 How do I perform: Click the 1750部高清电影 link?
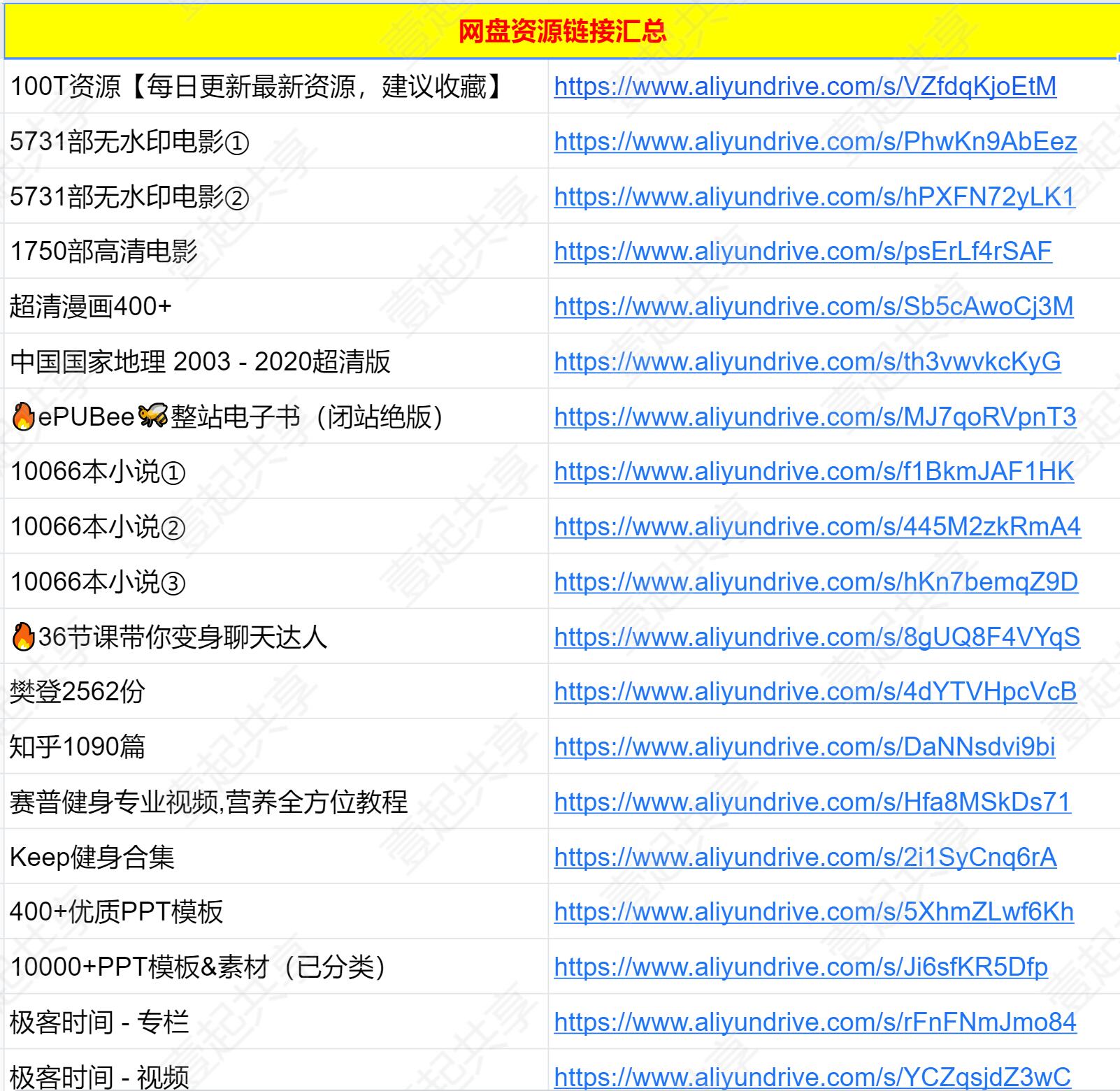pyautogui.click(x=803, y=252)
